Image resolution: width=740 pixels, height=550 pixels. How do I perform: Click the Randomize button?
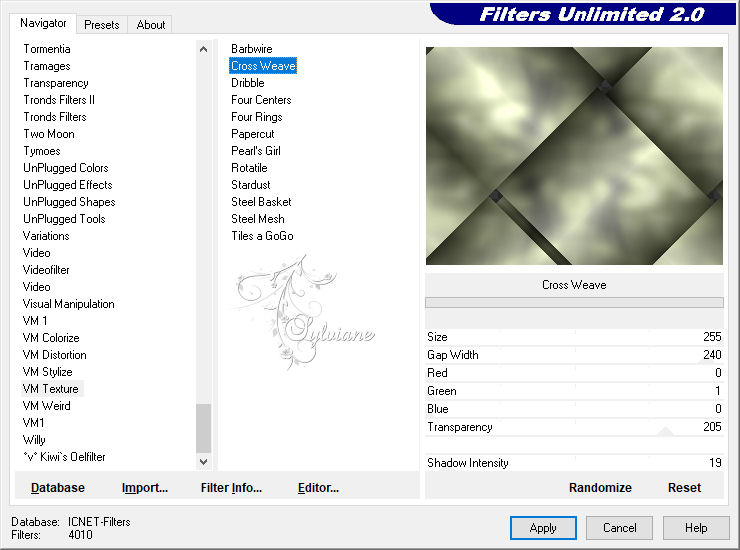pos(600,488)
